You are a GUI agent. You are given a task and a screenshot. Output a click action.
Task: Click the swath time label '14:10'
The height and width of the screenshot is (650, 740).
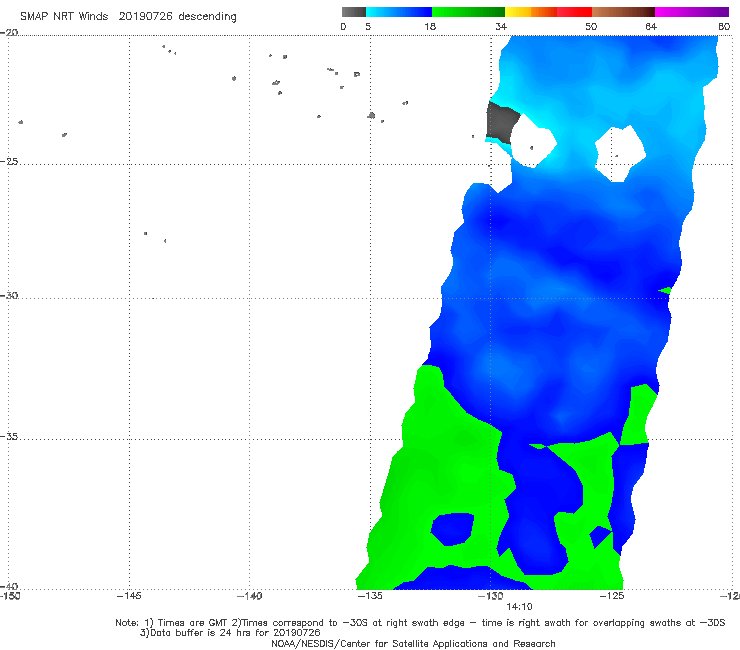(x=519, y=607)
